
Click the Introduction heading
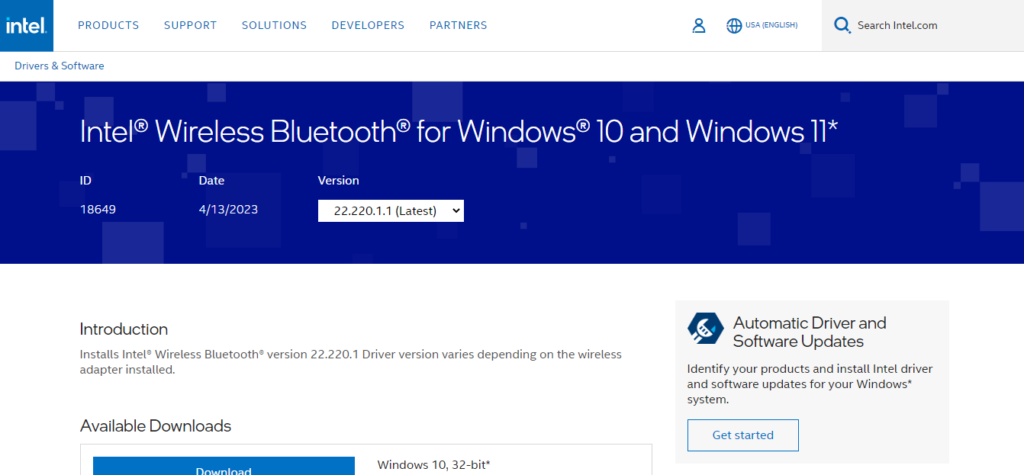click(x=123, y=329)
